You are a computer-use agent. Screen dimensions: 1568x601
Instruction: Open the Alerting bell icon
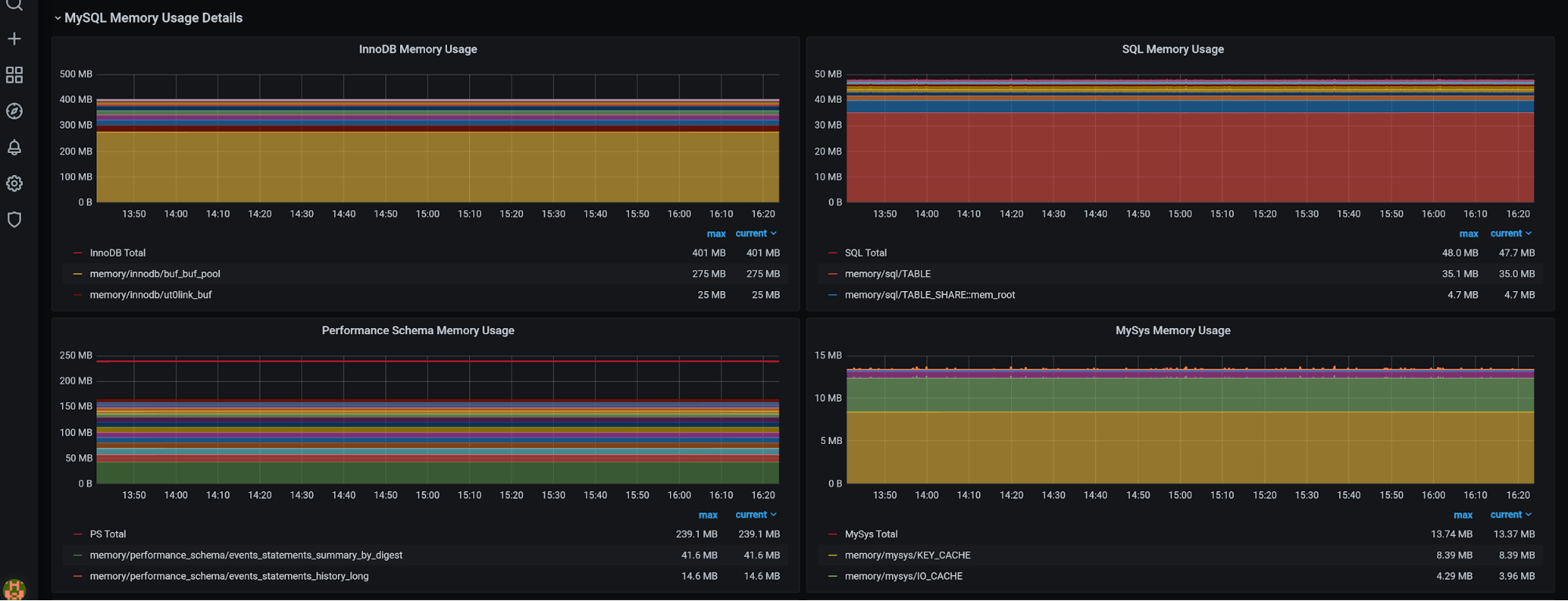coord(14,148)
